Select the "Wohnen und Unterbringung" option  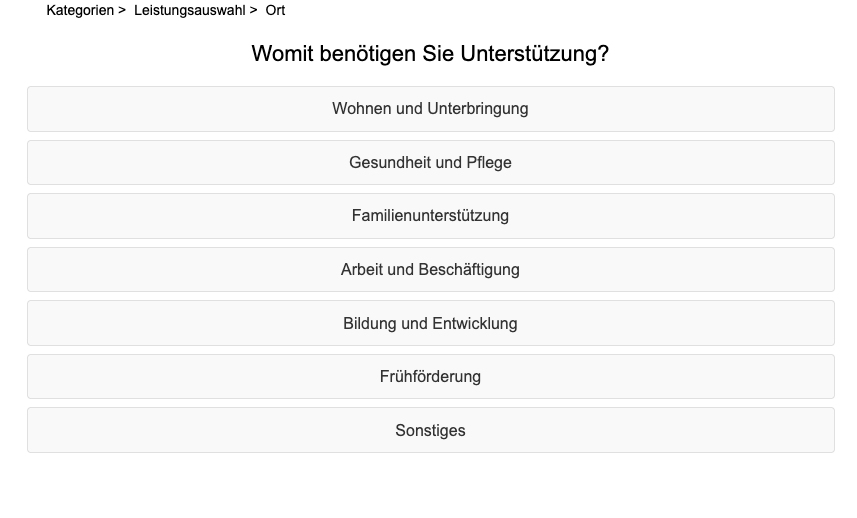click(430, 109)
